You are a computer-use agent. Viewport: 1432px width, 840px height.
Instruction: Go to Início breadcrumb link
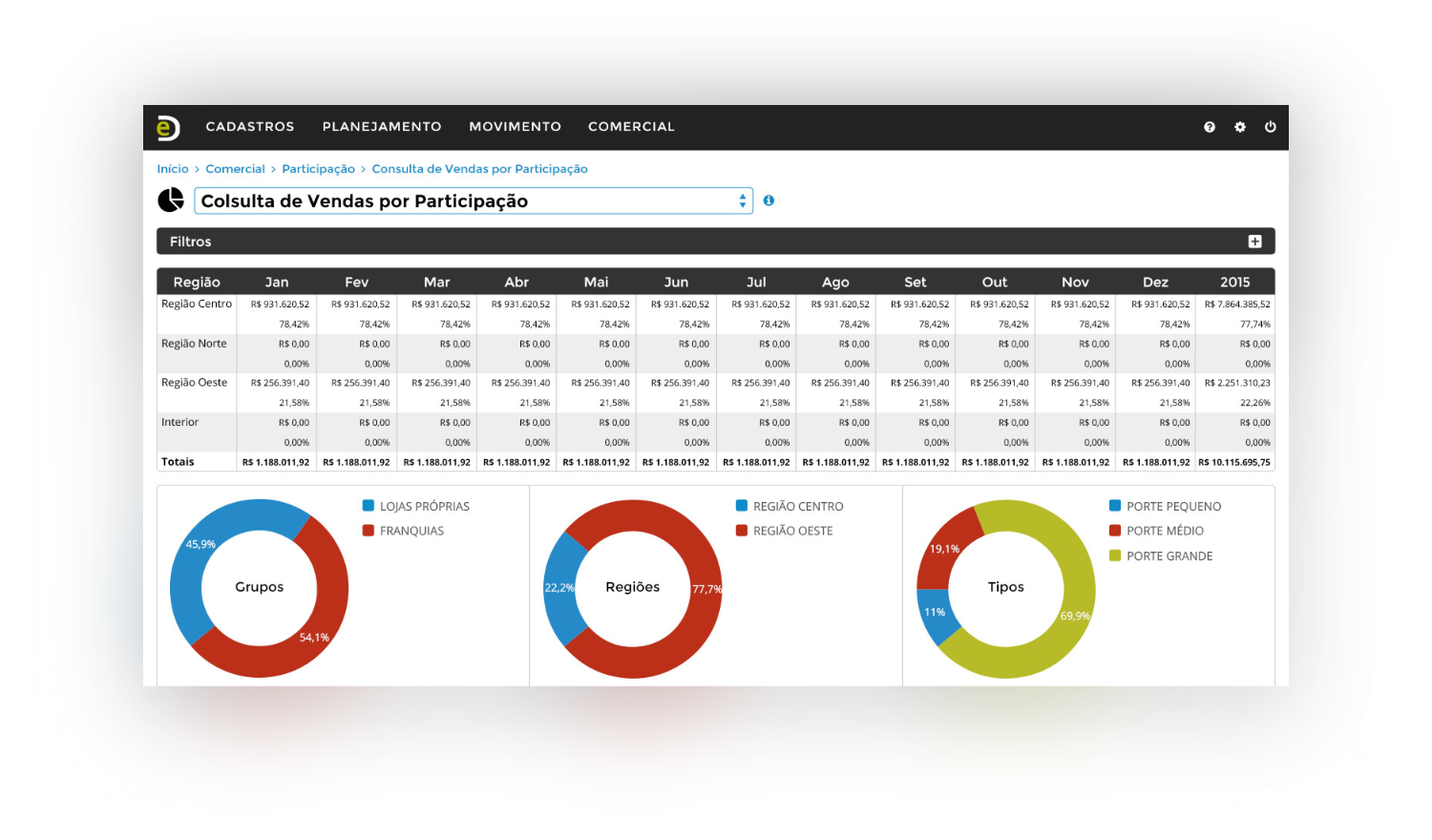point(173,169)
